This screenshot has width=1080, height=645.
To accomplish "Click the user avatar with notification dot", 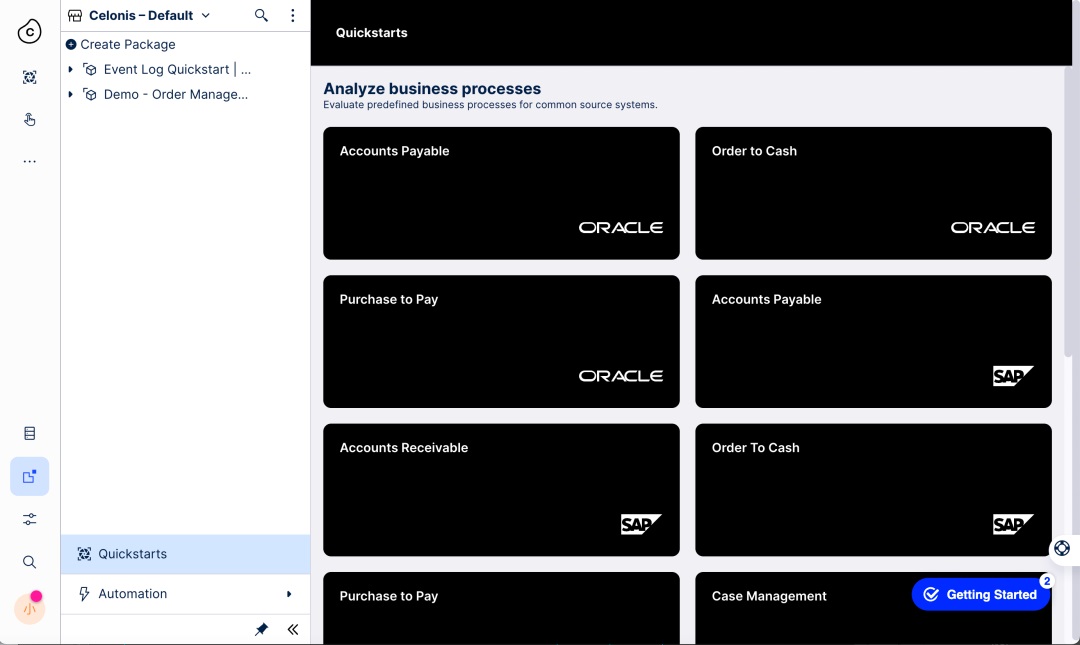I will (x=30, y=608).
